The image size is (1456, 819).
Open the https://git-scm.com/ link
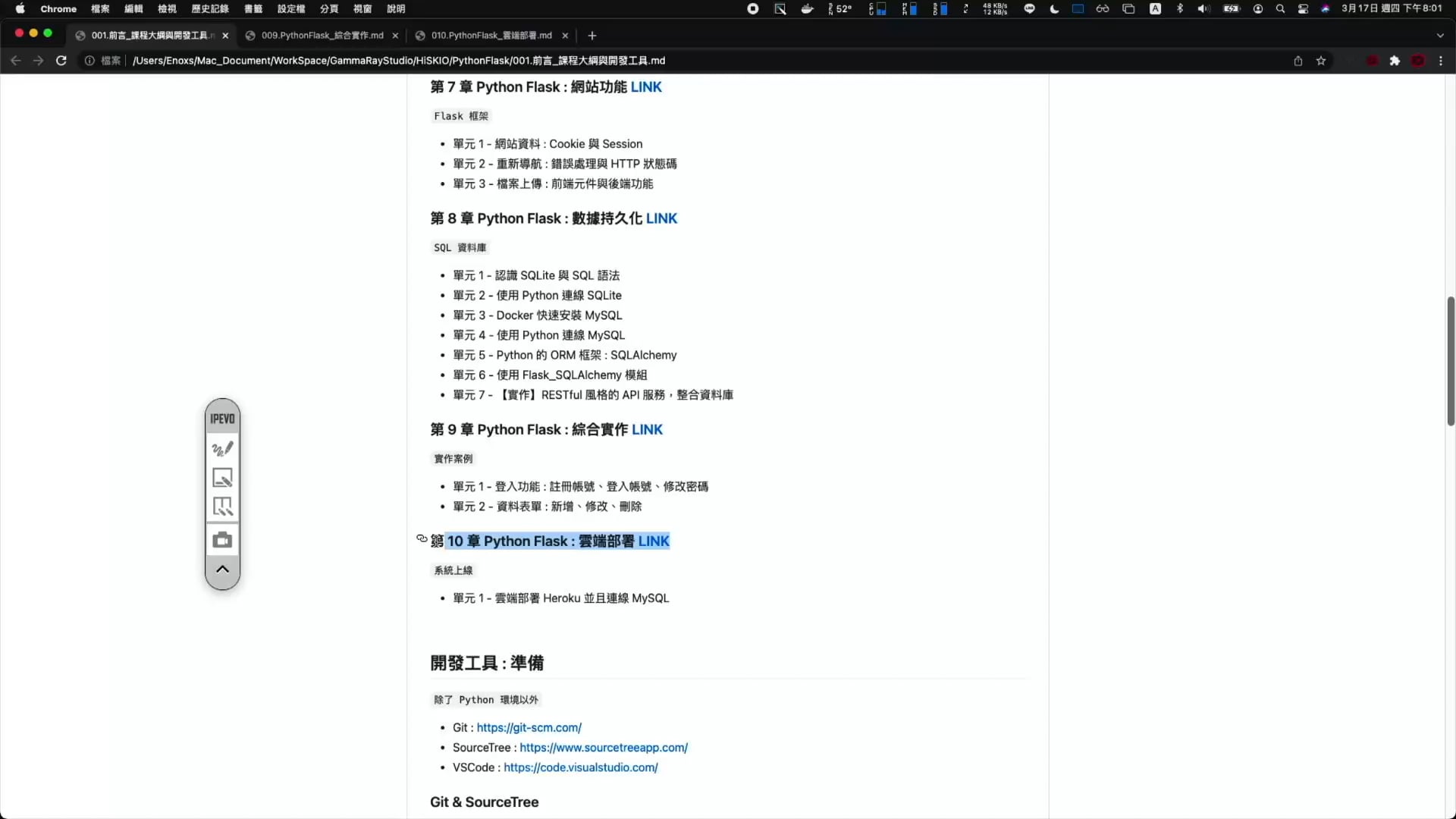tap(529, 727)
